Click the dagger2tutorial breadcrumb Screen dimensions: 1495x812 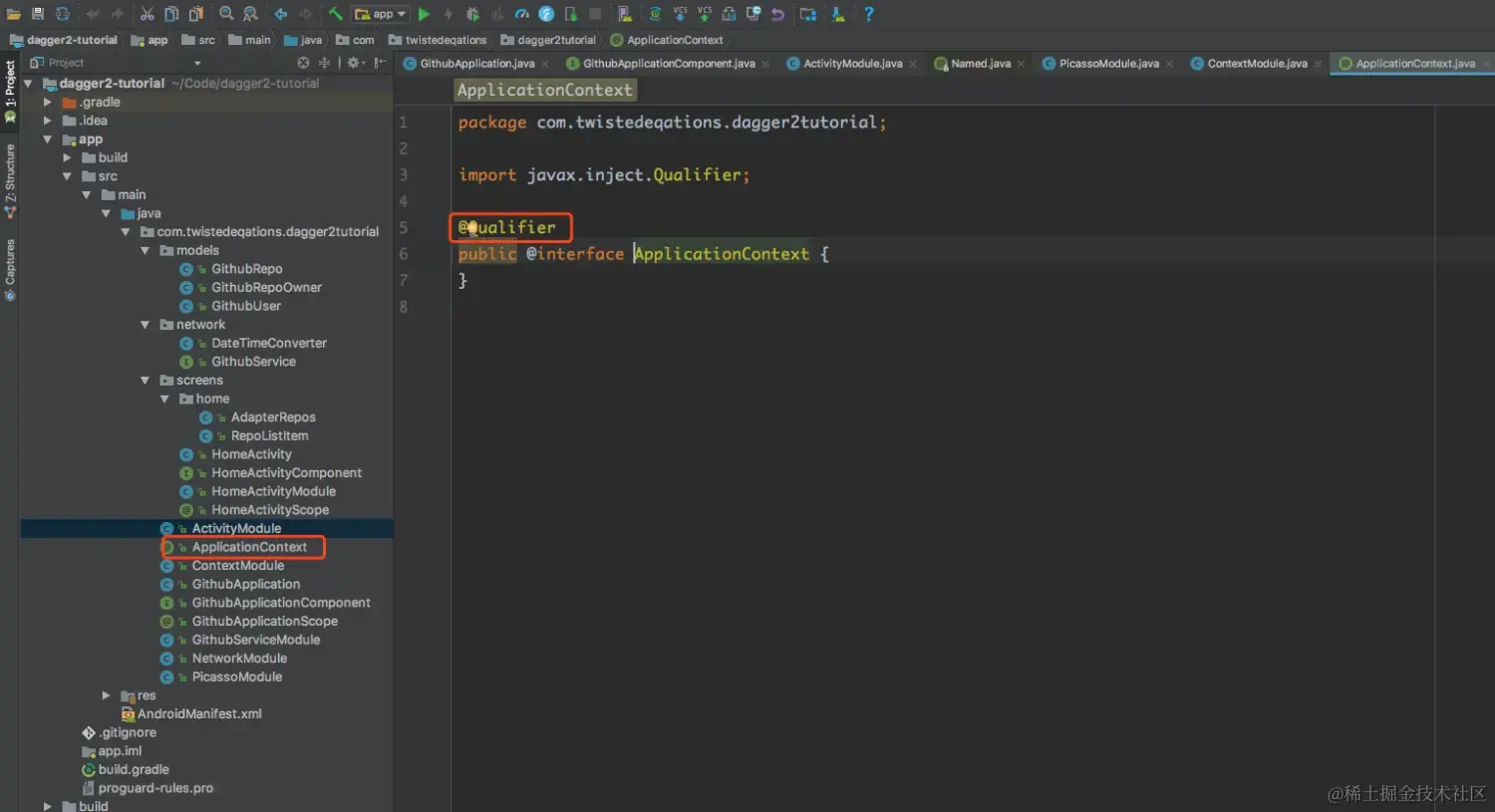pyautogui.click(x=548, y=40)
